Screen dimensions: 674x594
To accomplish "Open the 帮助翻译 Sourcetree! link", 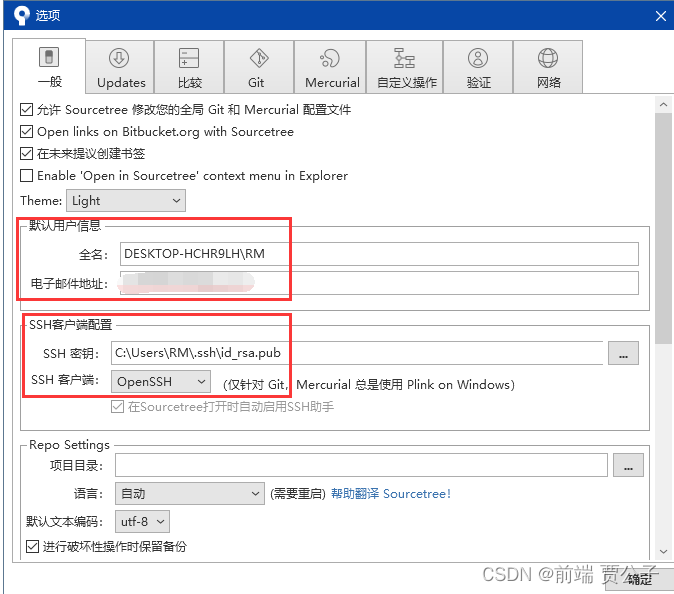I will click(x=391, y=493).
